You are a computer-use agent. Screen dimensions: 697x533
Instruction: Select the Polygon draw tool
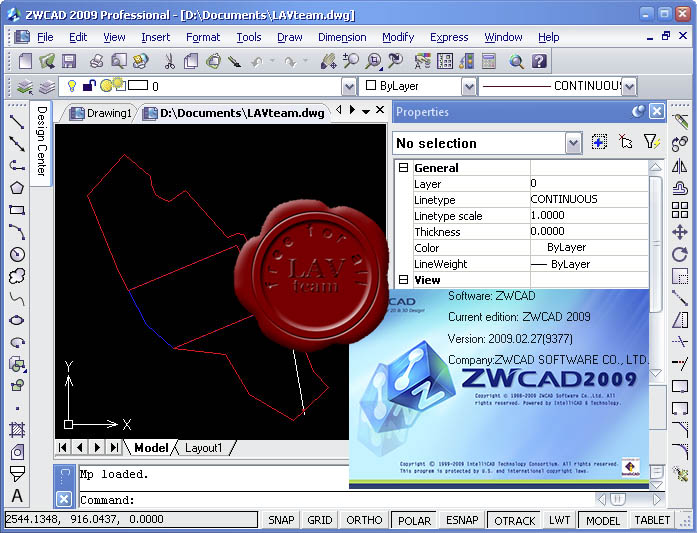(x=17, y=188)
